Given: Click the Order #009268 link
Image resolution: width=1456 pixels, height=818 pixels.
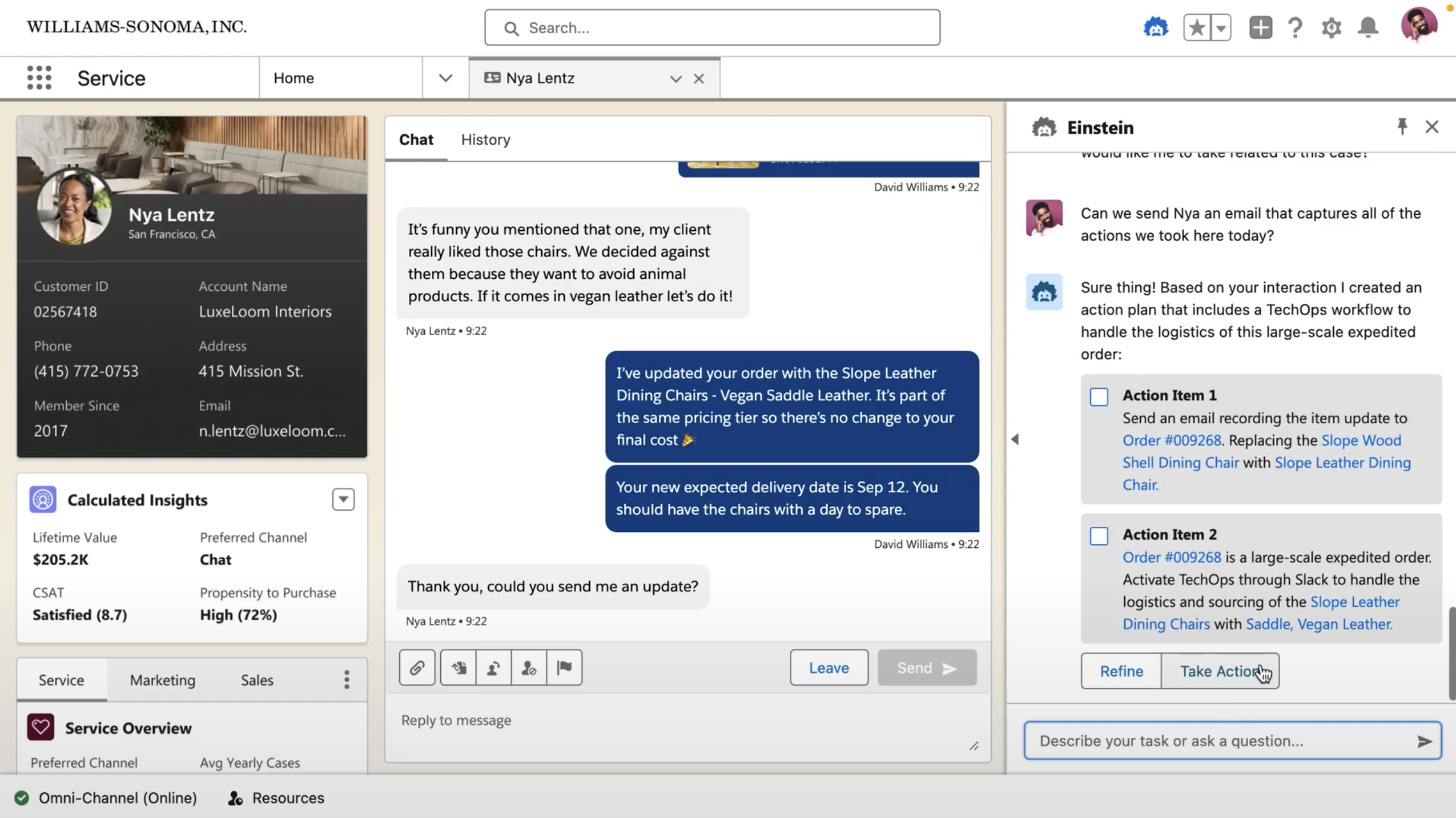Looking at the screenshot, I should coord(1172,440).
